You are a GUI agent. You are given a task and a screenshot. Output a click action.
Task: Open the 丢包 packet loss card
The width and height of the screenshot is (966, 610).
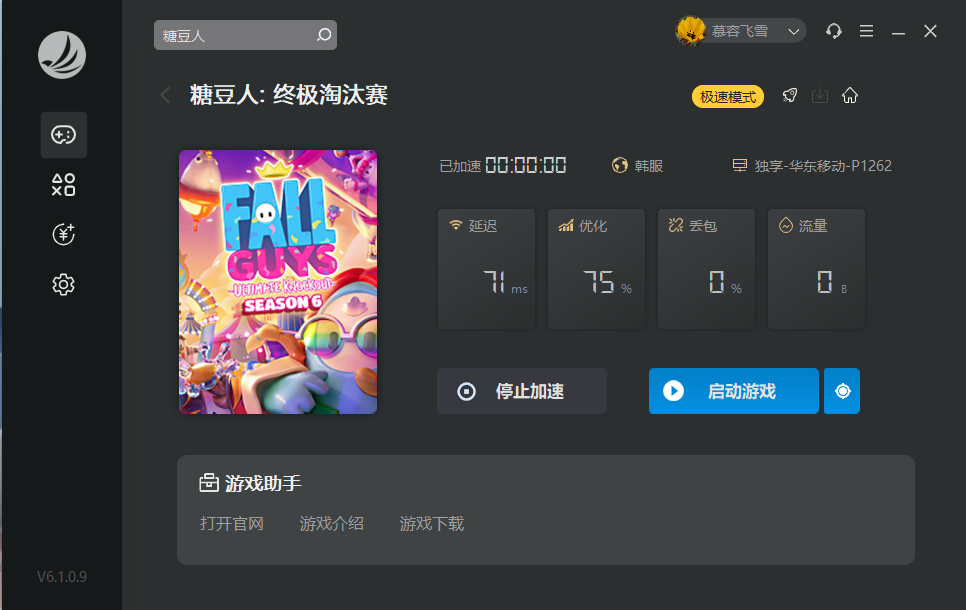pos(707,269)
